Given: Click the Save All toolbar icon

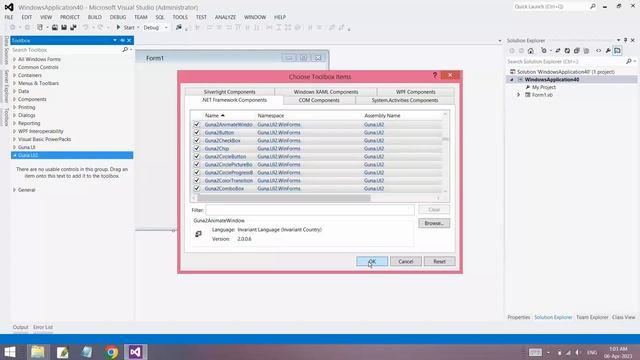Looking at the screenshot, I should click(73, 27).
